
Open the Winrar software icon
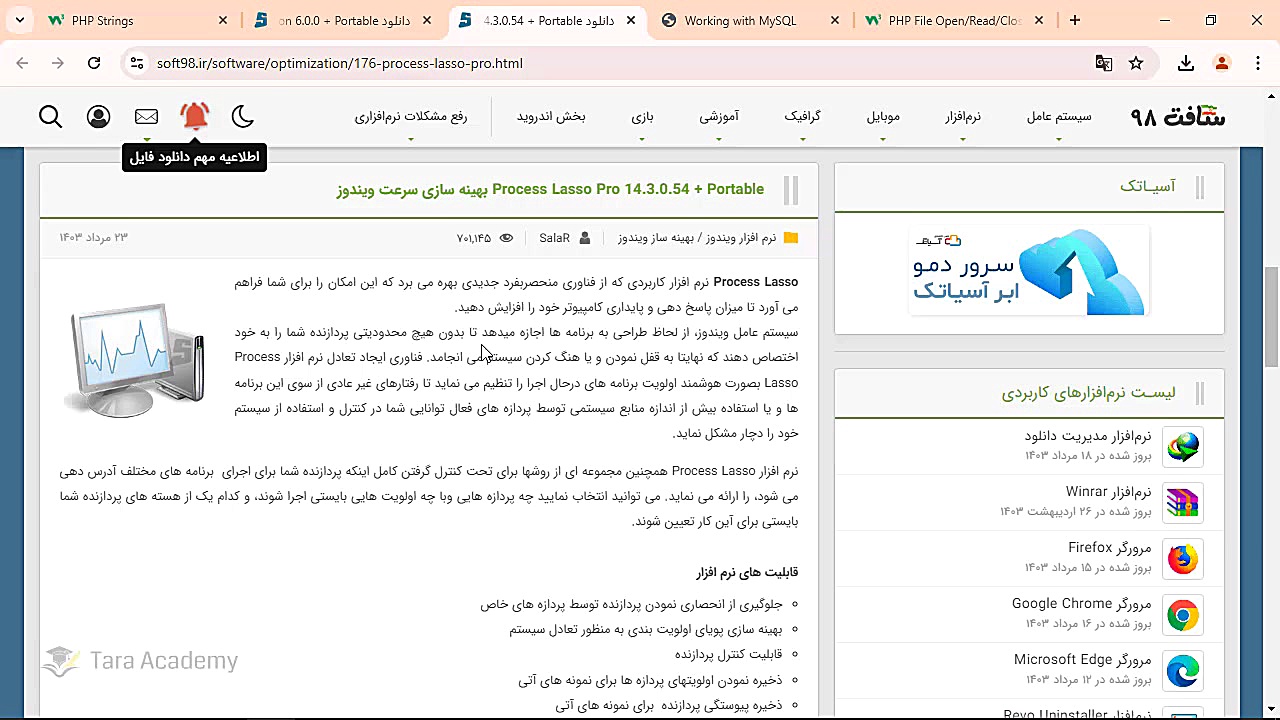click(x=1183, y=503)
